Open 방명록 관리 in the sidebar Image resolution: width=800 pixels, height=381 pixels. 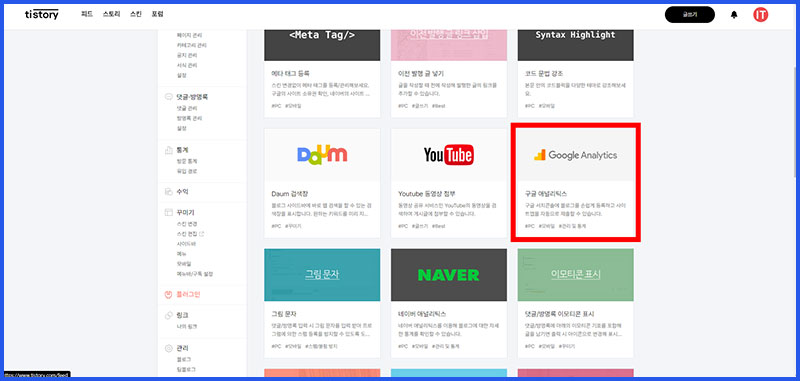tap(189, 118)
